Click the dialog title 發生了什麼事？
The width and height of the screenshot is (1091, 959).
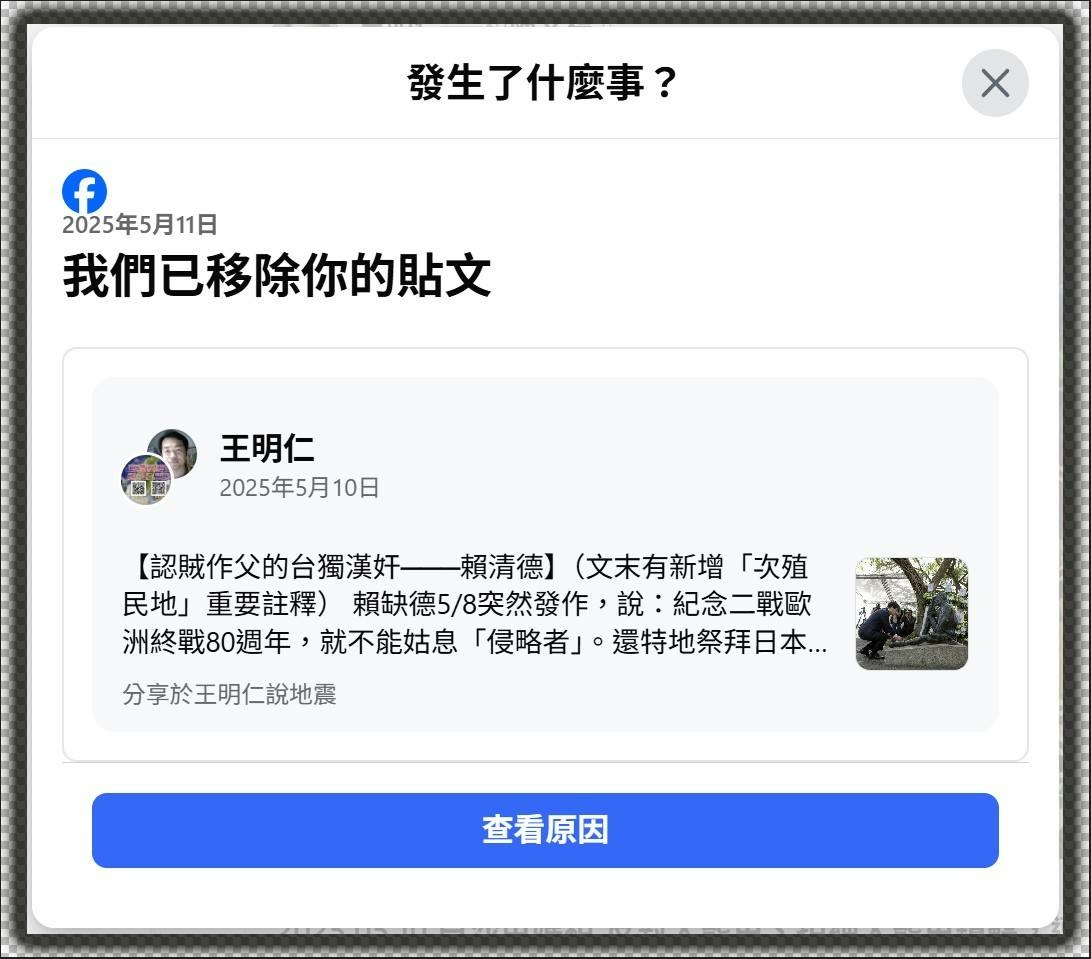542,82
